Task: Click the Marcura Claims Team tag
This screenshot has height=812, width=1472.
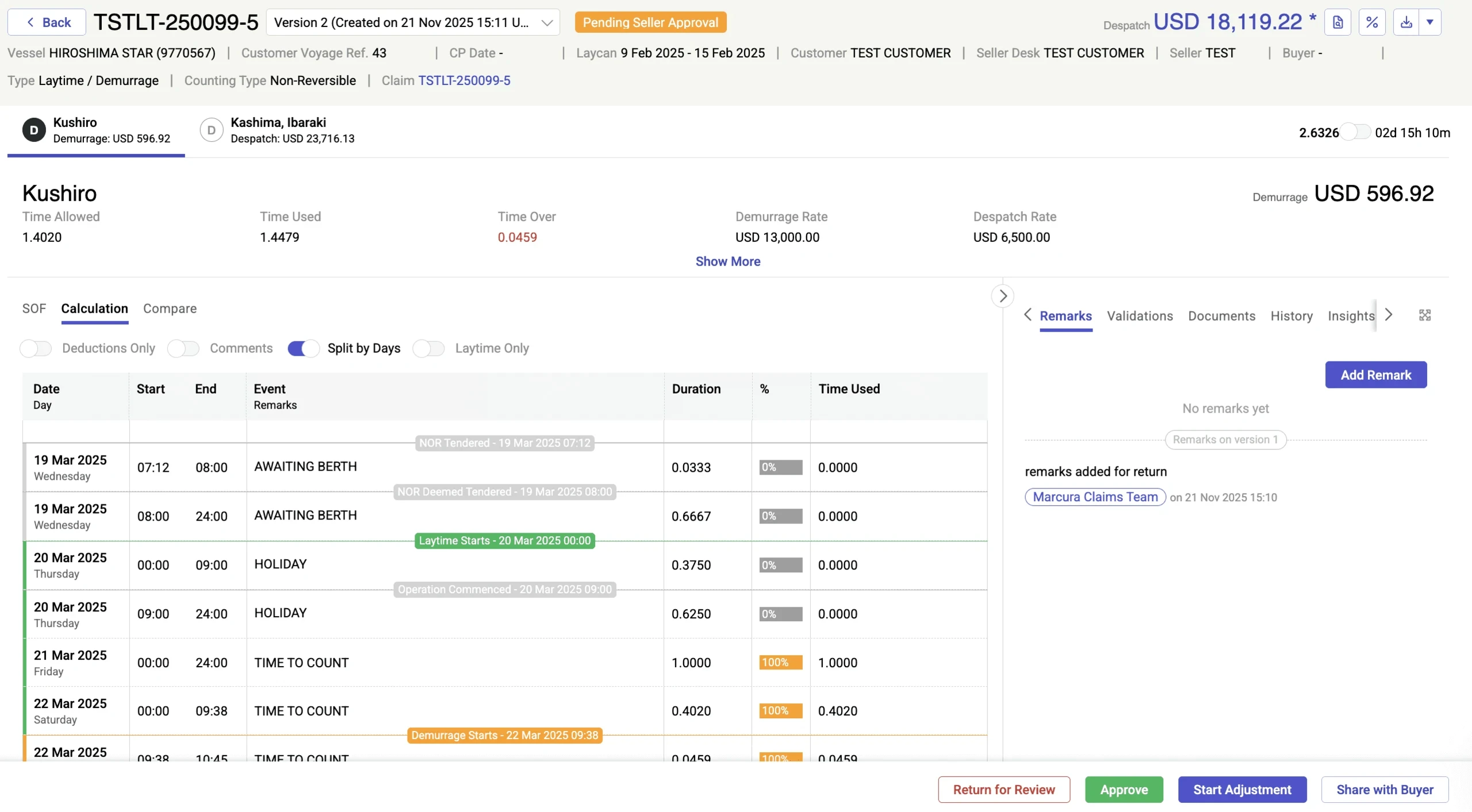Action: click(1095, 497)
